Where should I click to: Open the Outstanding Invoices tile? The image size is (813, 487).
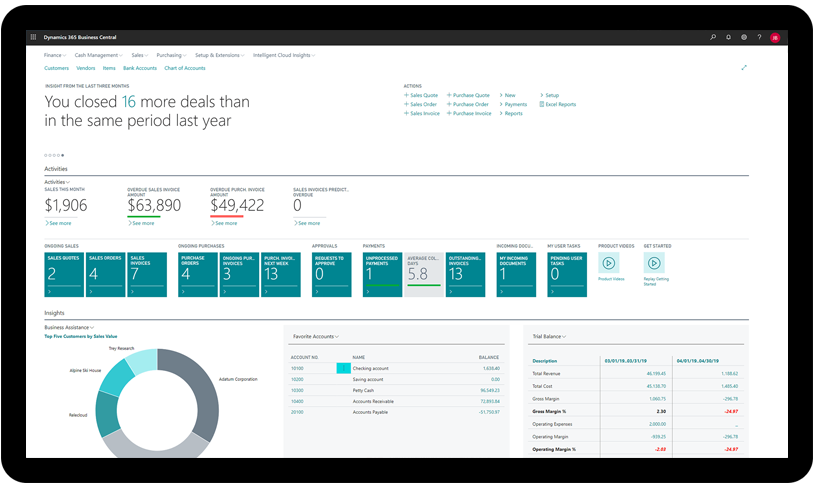(x=466, y=275)
